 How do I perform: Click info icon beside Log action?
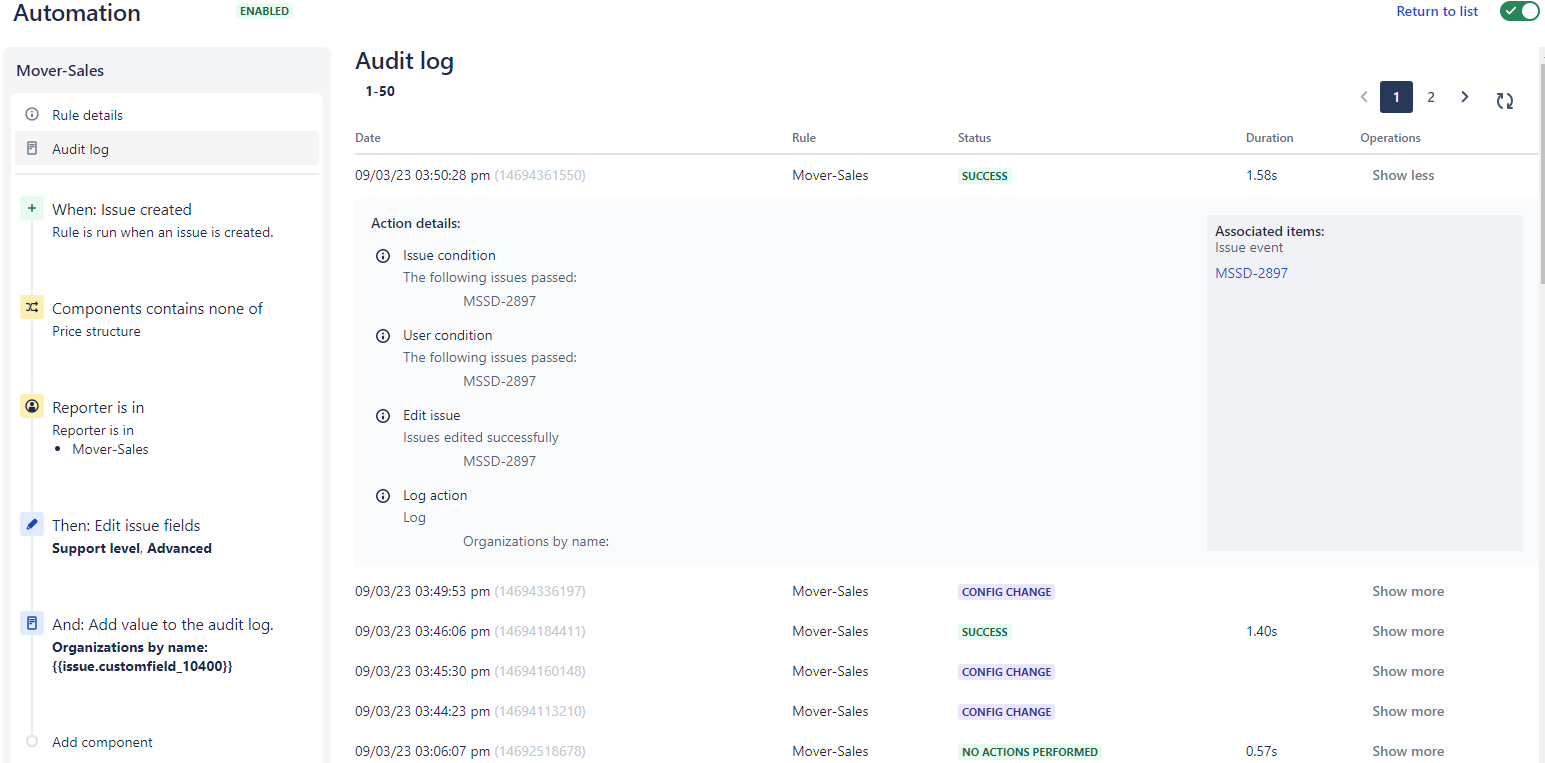(x=382, y=496)
